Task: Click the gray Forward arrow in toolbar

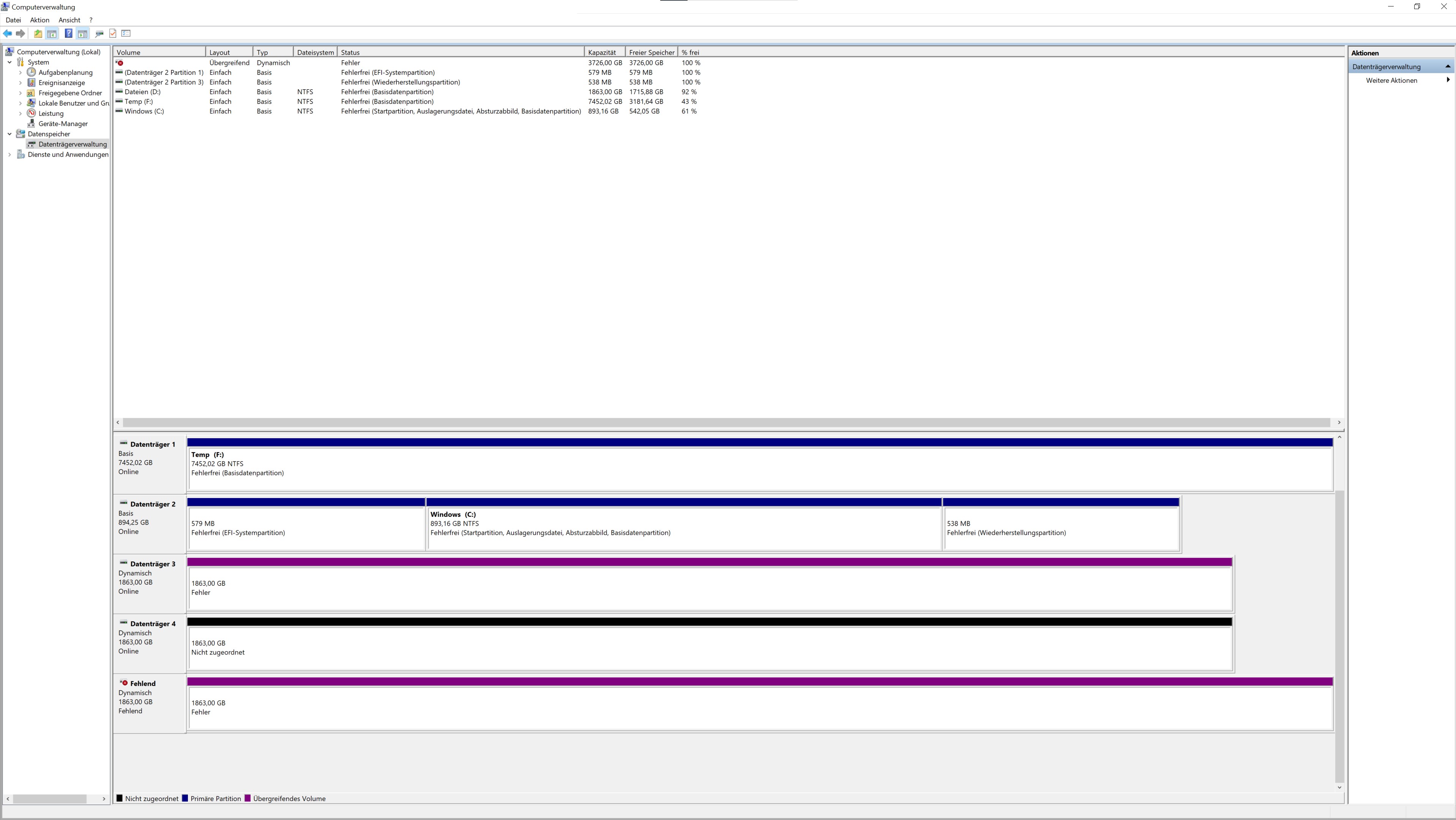Action: click(21, 33)
